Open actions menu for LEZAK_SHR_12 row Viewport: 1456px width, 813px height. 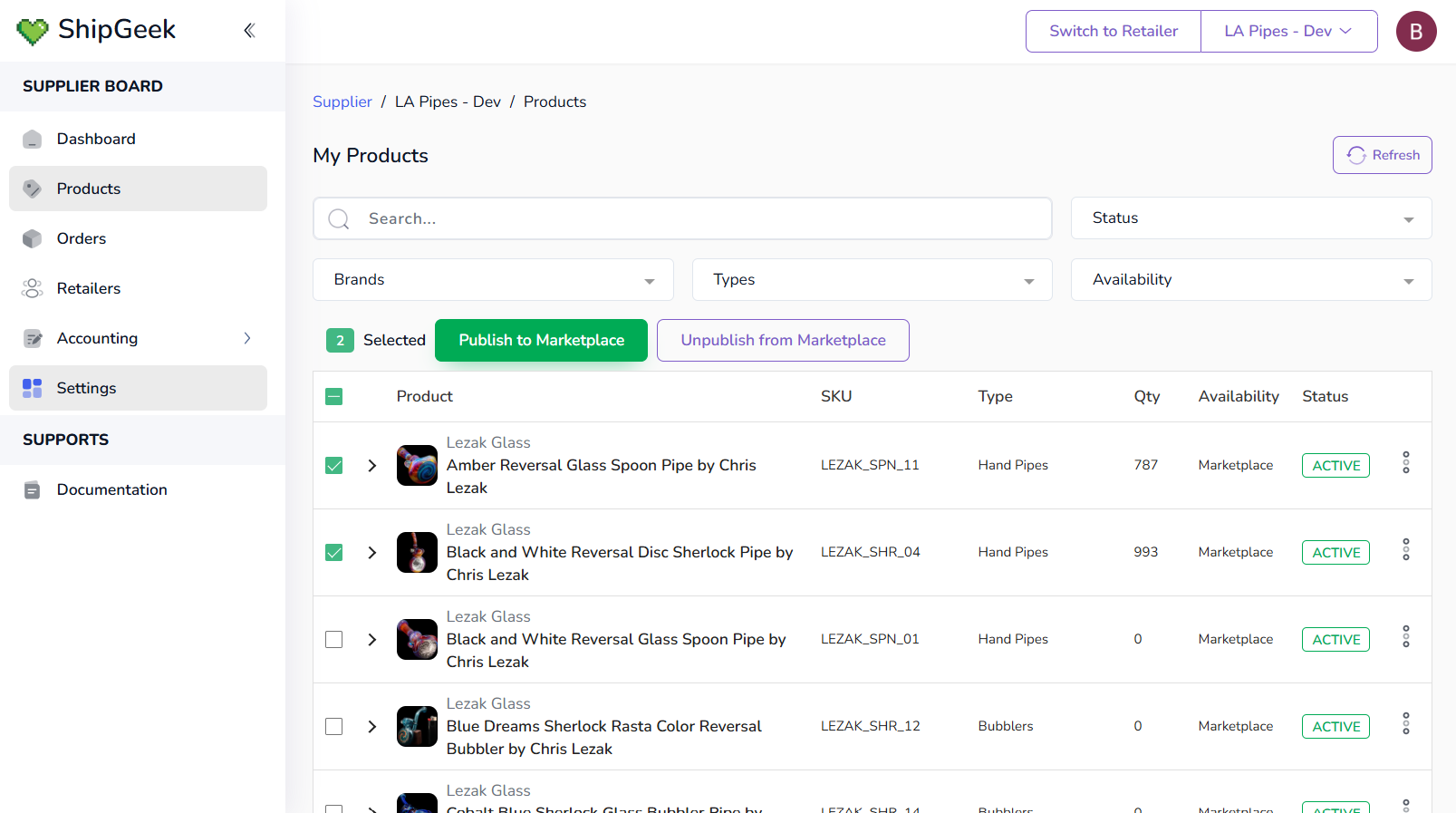pos(1406,723)
